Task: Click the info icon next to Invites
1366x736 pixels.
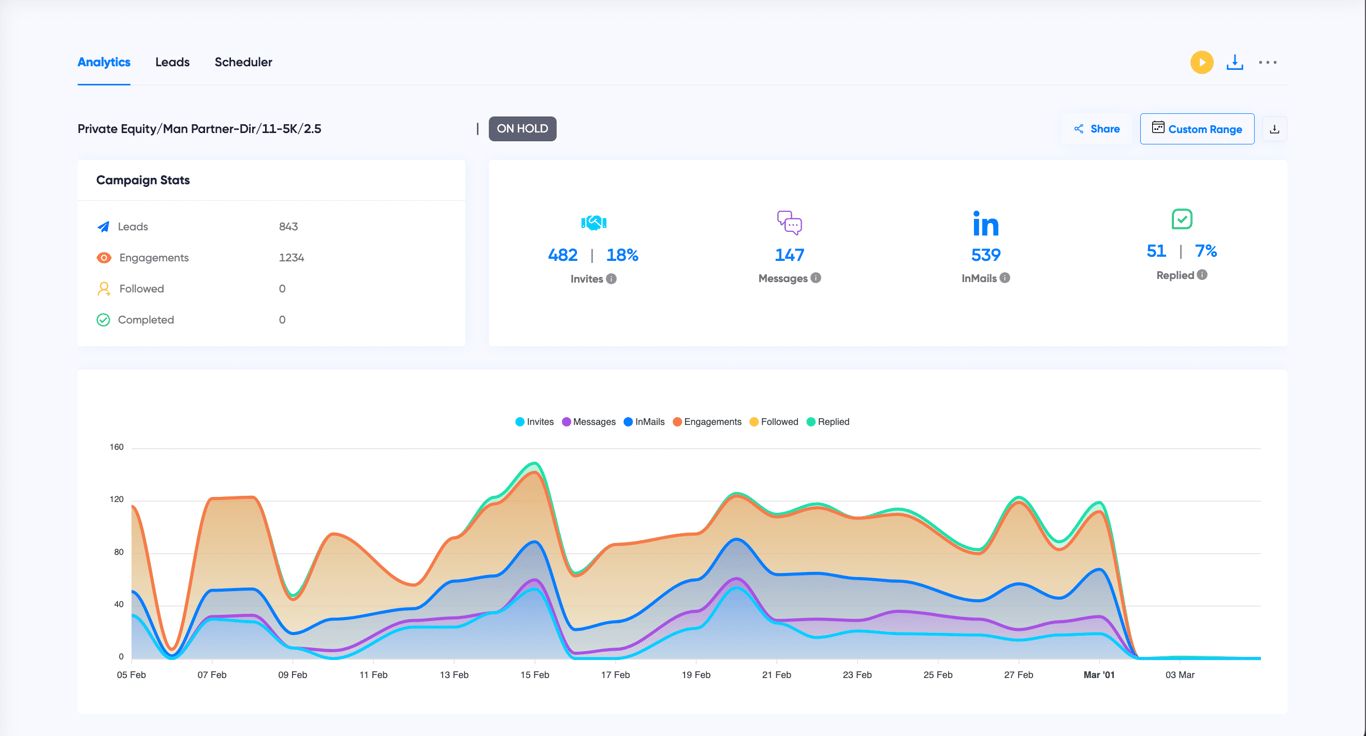Action: tap(611, 279)
